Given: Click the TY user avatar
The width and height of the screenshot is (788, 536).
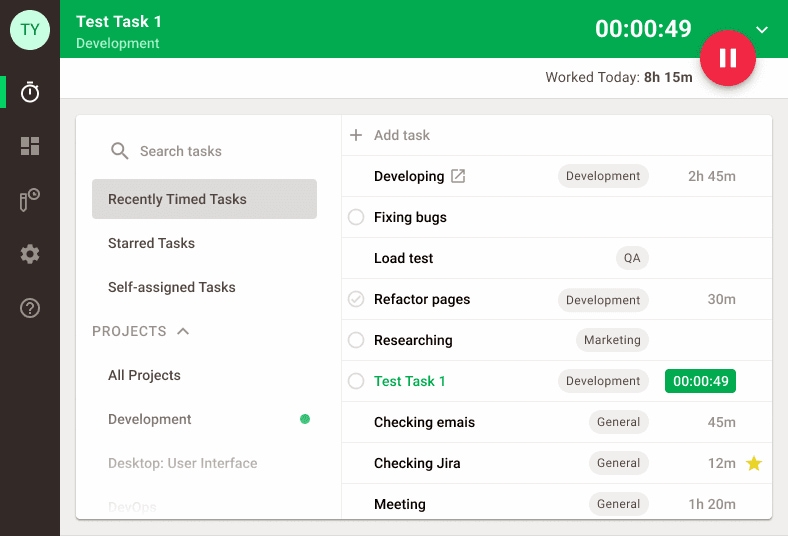Looking at the screenshot, I should [30, 29].
